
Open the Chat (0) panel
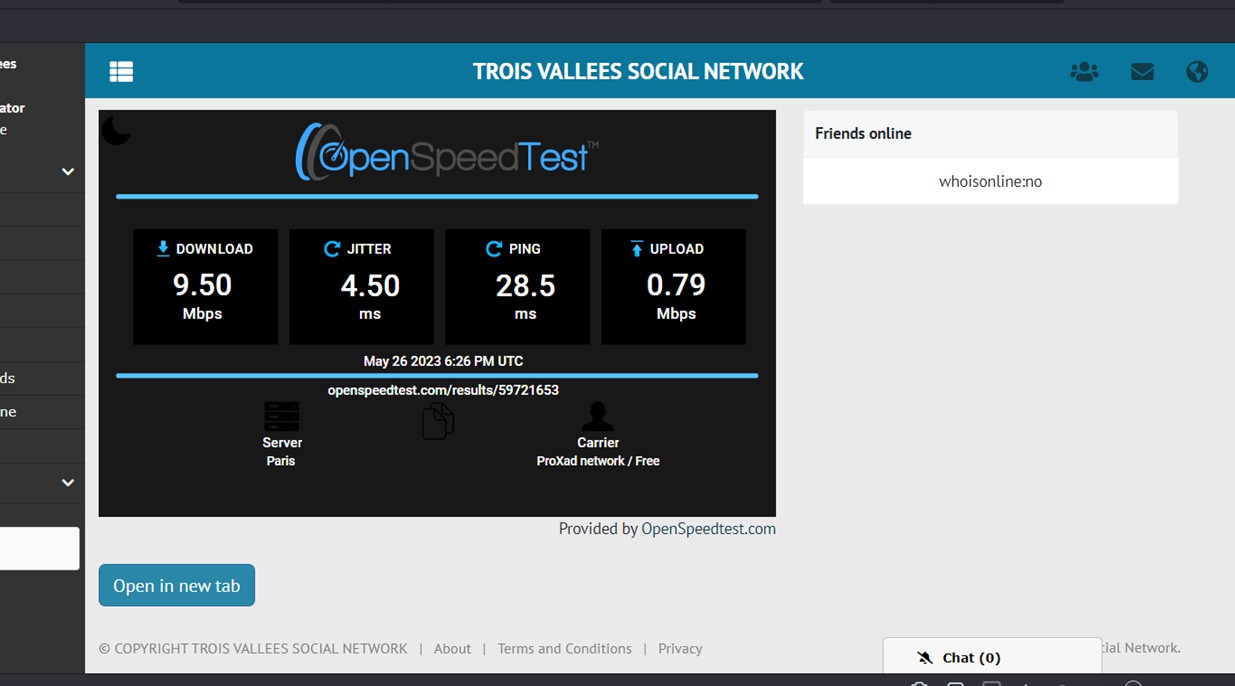[971, 657]
